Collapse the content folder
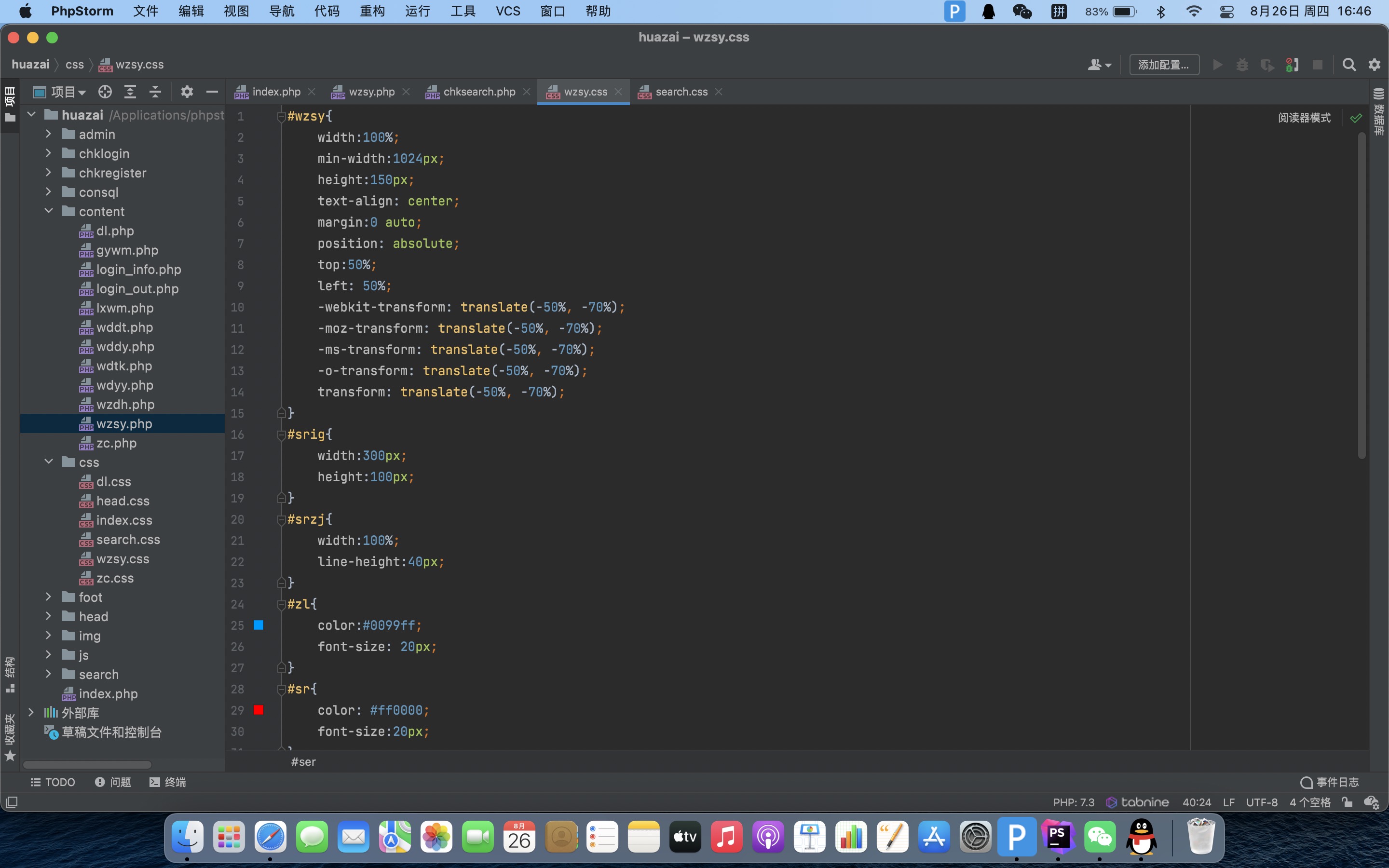The height and width of the screenshot is (868, 1389). [48, 211]
